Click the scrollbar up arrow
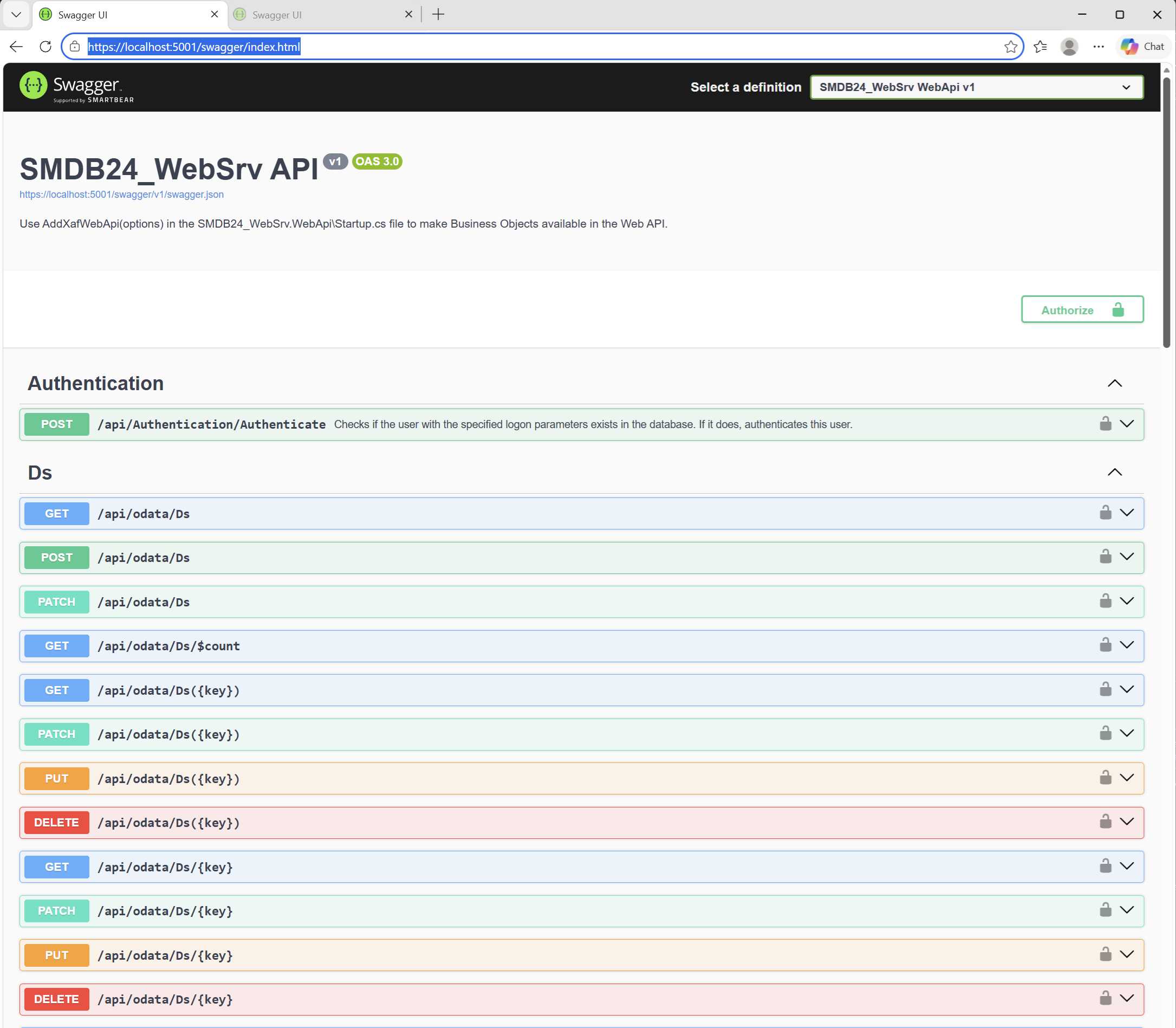The width and height of the screenshot is (1176, 1028). (x=1166, y=70)
